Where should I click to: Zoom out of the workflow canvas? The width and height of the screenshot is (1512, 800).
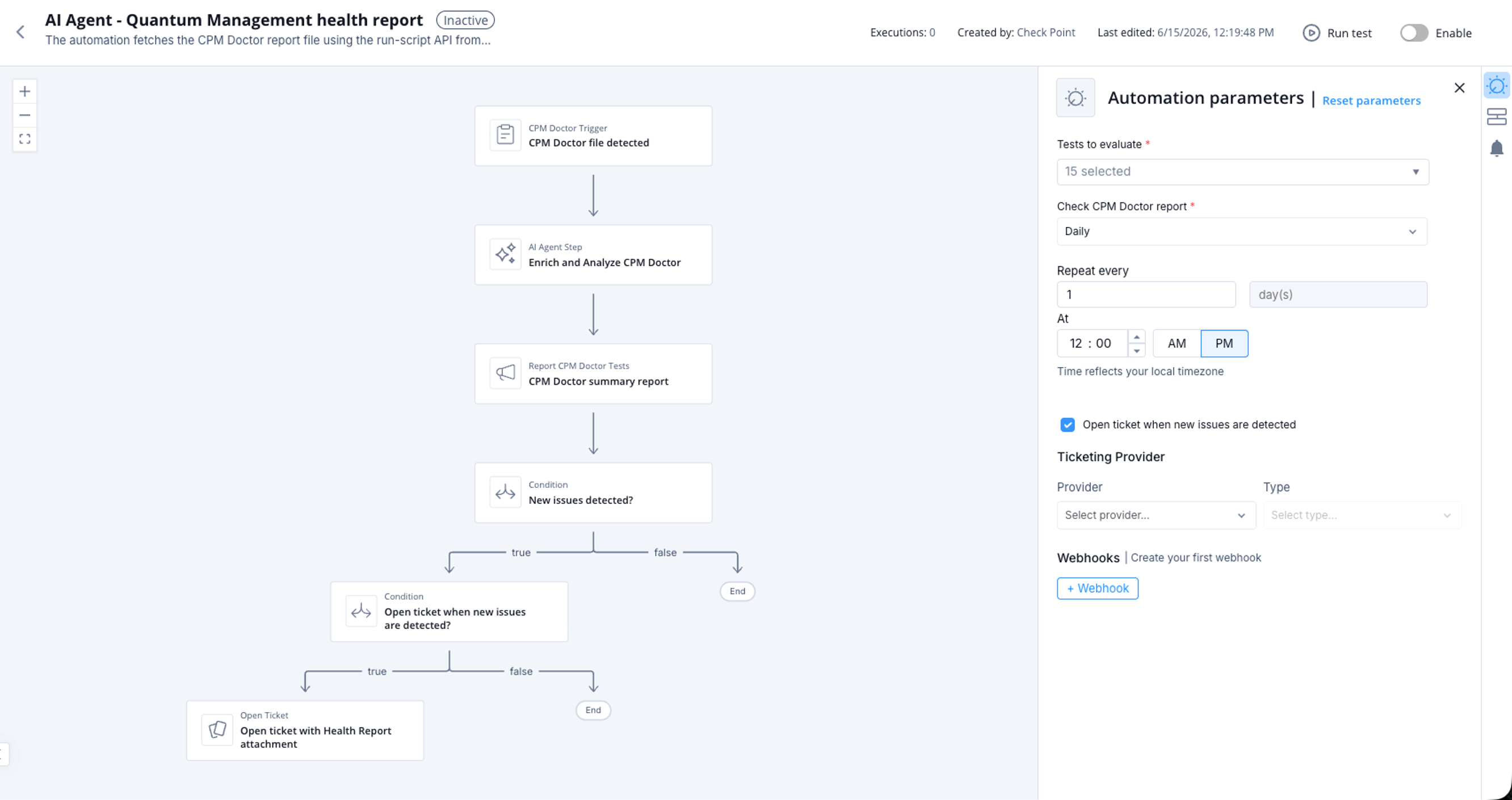click(24, 116)
